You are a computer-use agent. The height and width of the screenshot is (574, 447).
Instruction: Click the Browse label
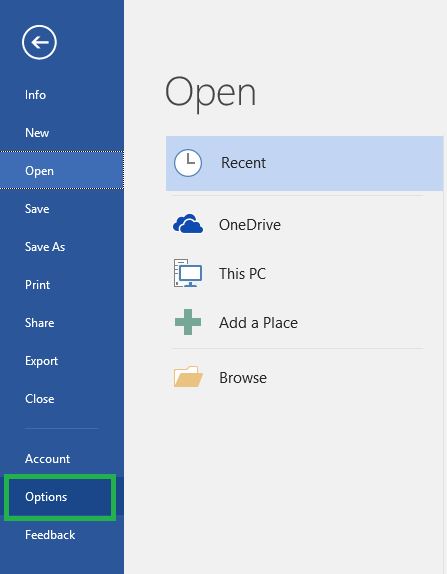[243, 378]
